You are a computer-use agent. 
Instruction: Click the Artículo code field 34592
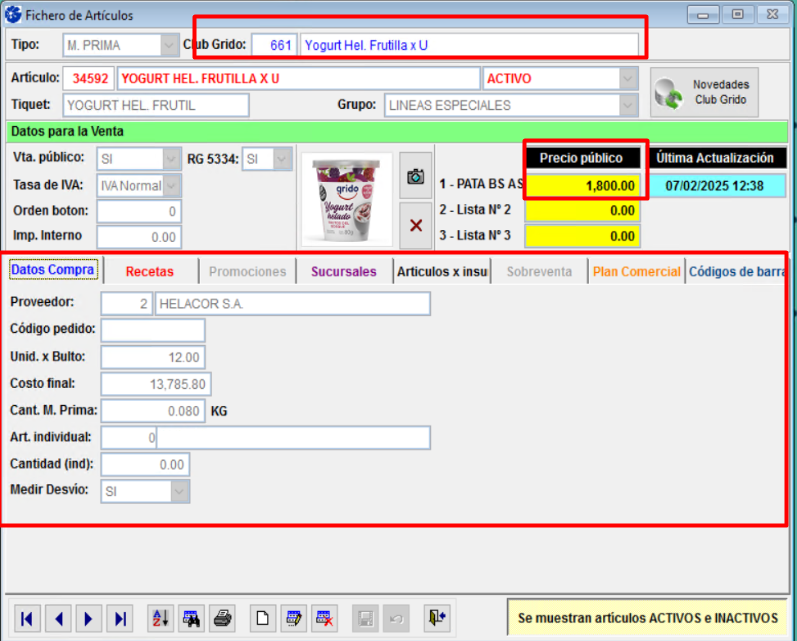click(x=89, y=78)
